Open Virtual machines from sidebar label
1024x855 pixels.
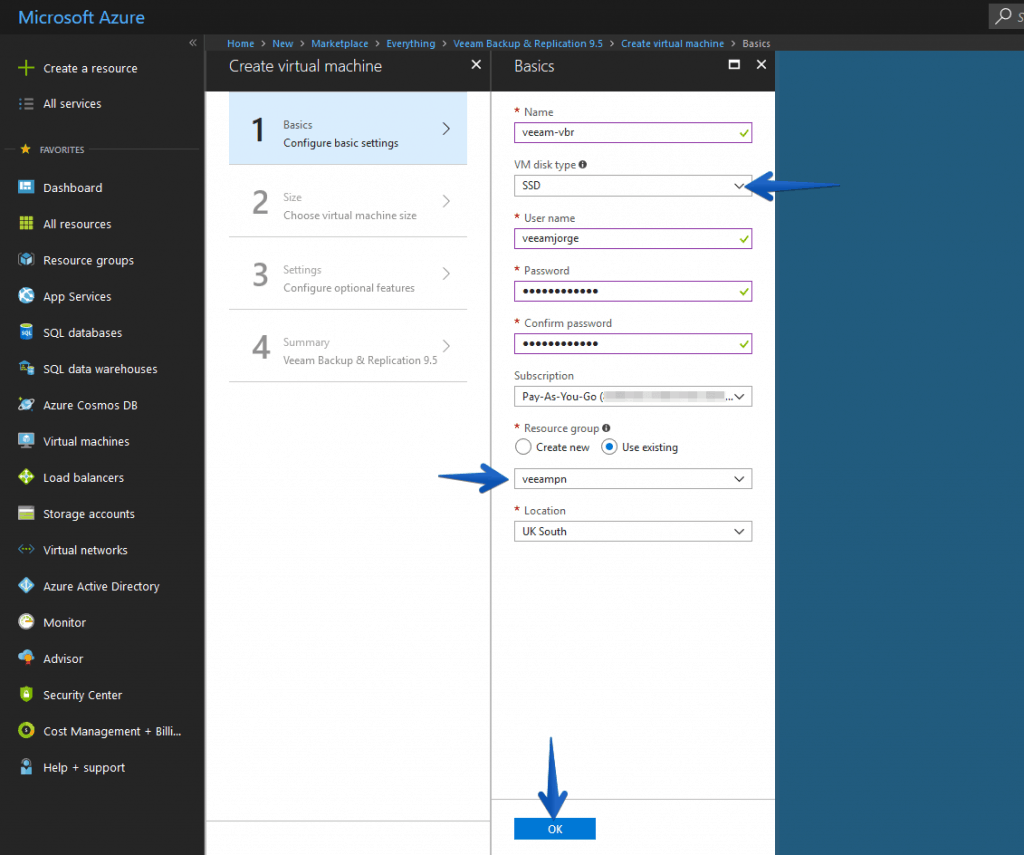click(86, 442)
